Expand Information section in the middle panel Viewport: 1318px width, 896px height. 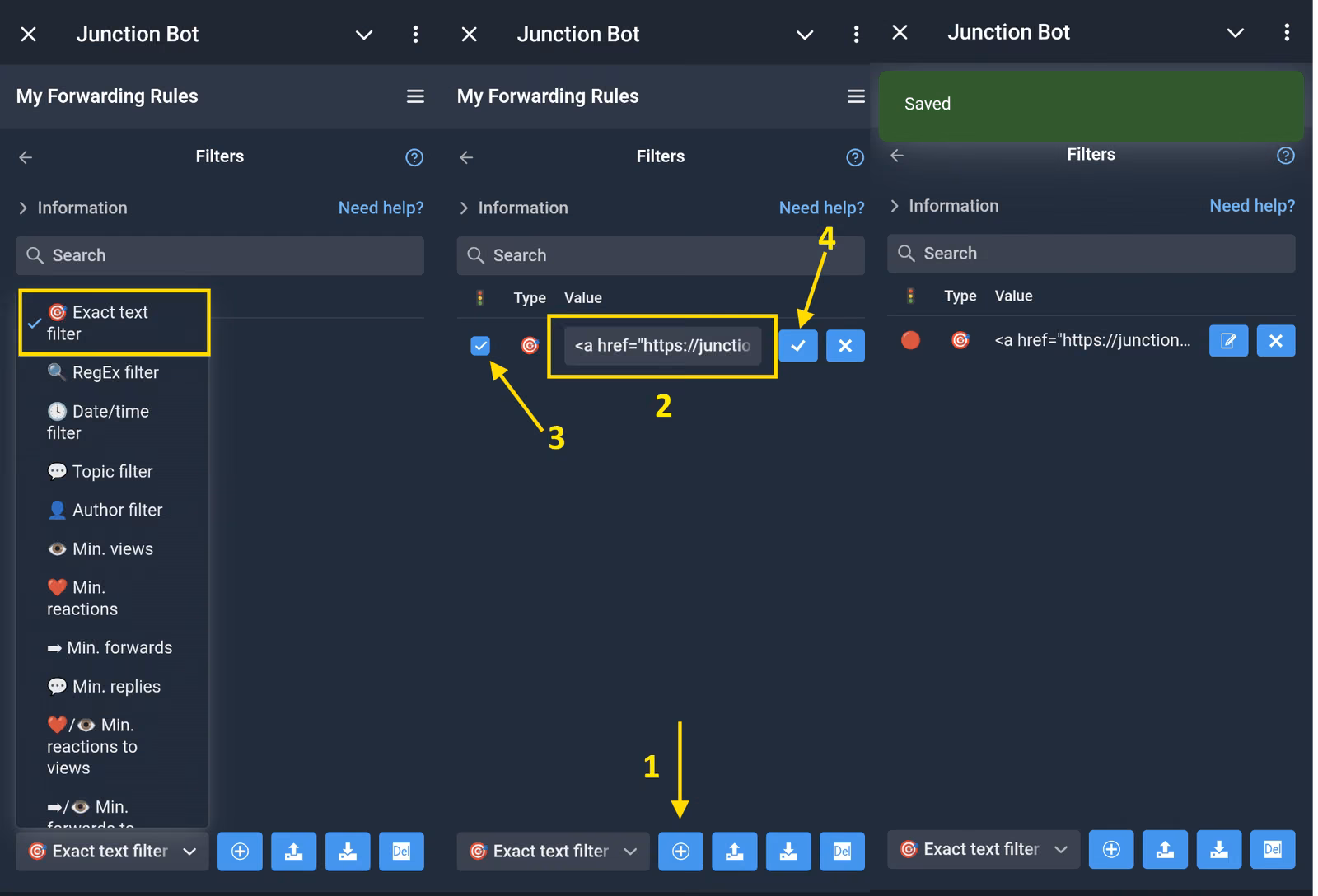click(x=514, y=208)
